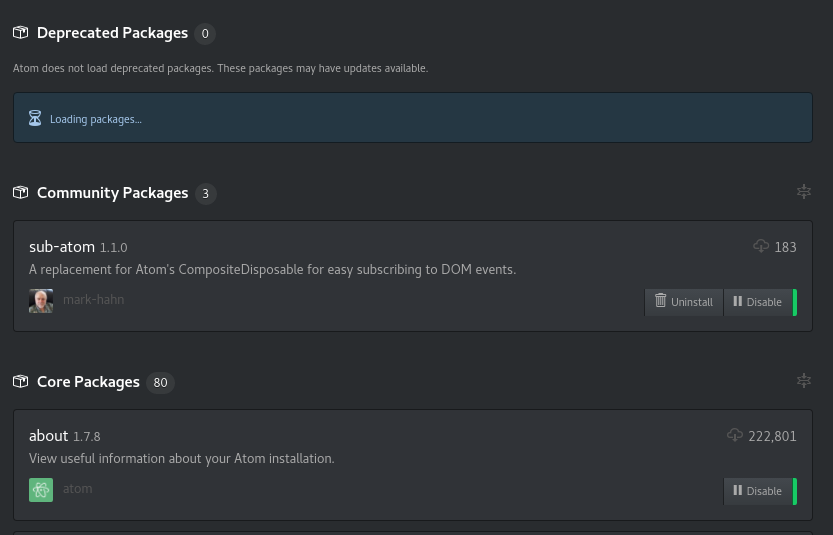Disable the about core package

[758, 491]
